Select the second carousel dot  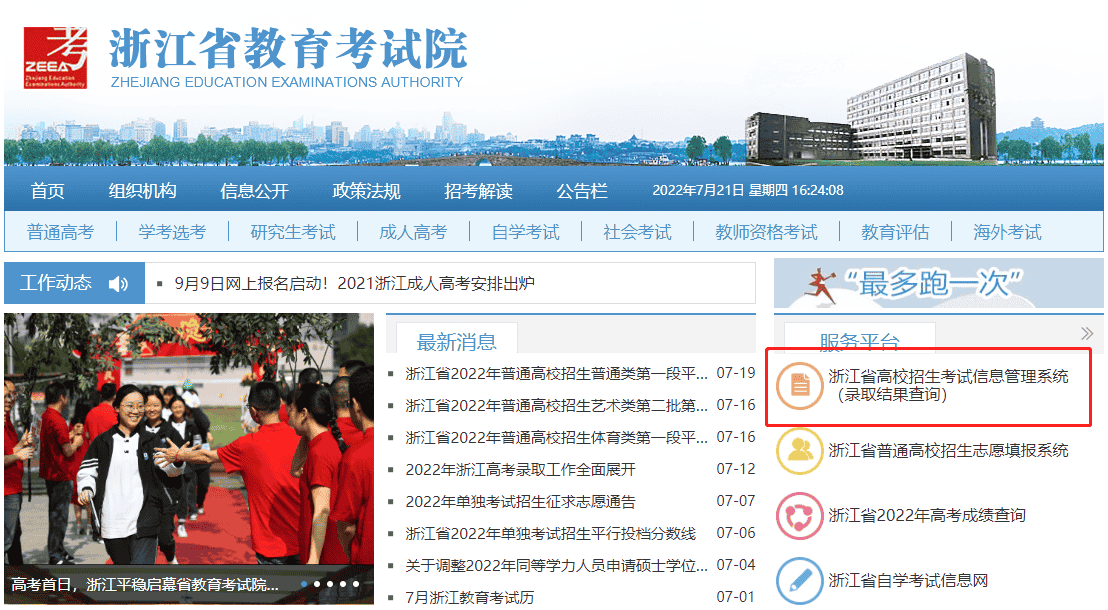pyautogui.click(x=317, y=584)
